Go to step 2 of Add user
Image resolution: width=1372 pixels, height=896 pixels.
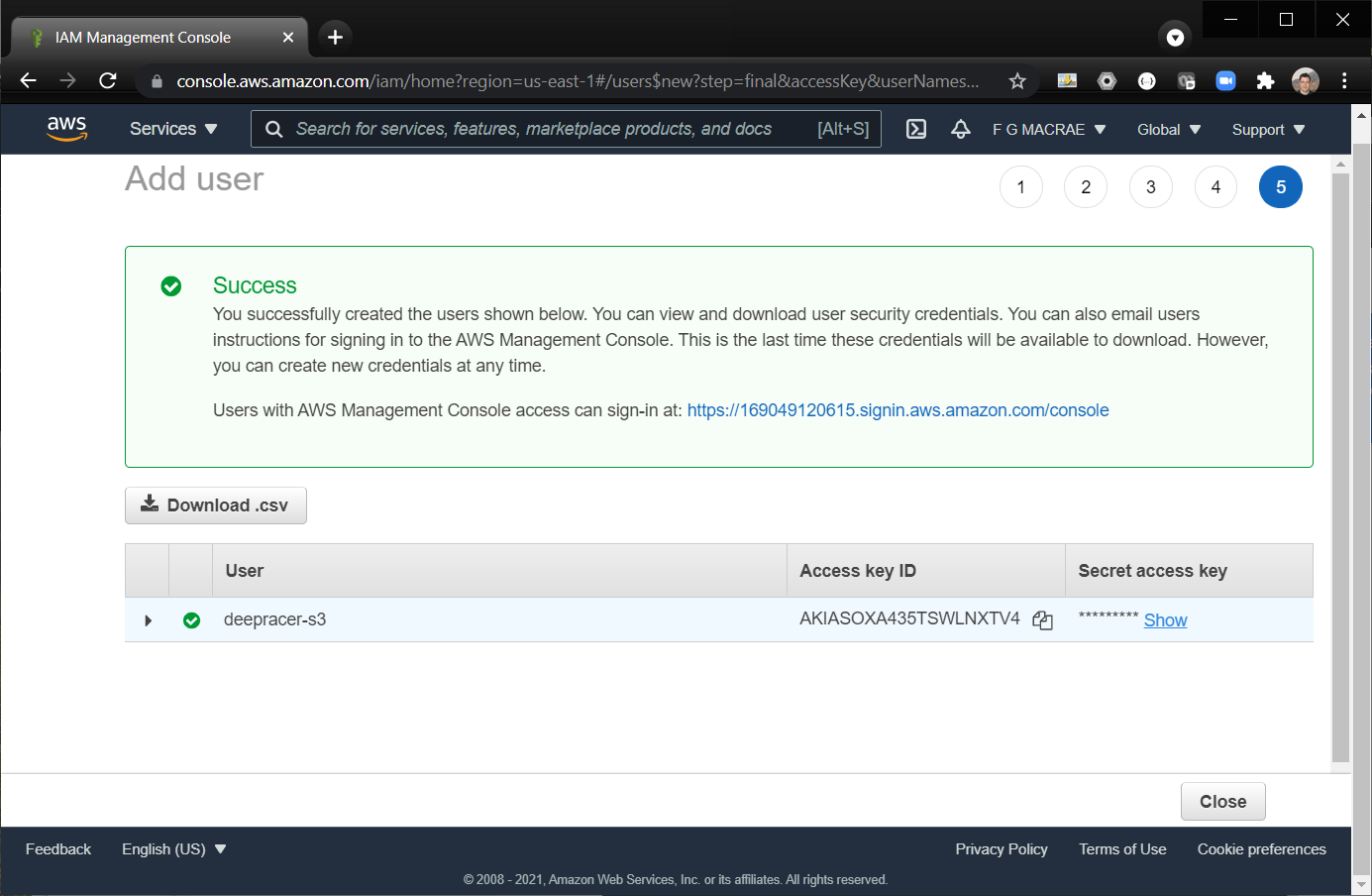point(1086,187)
